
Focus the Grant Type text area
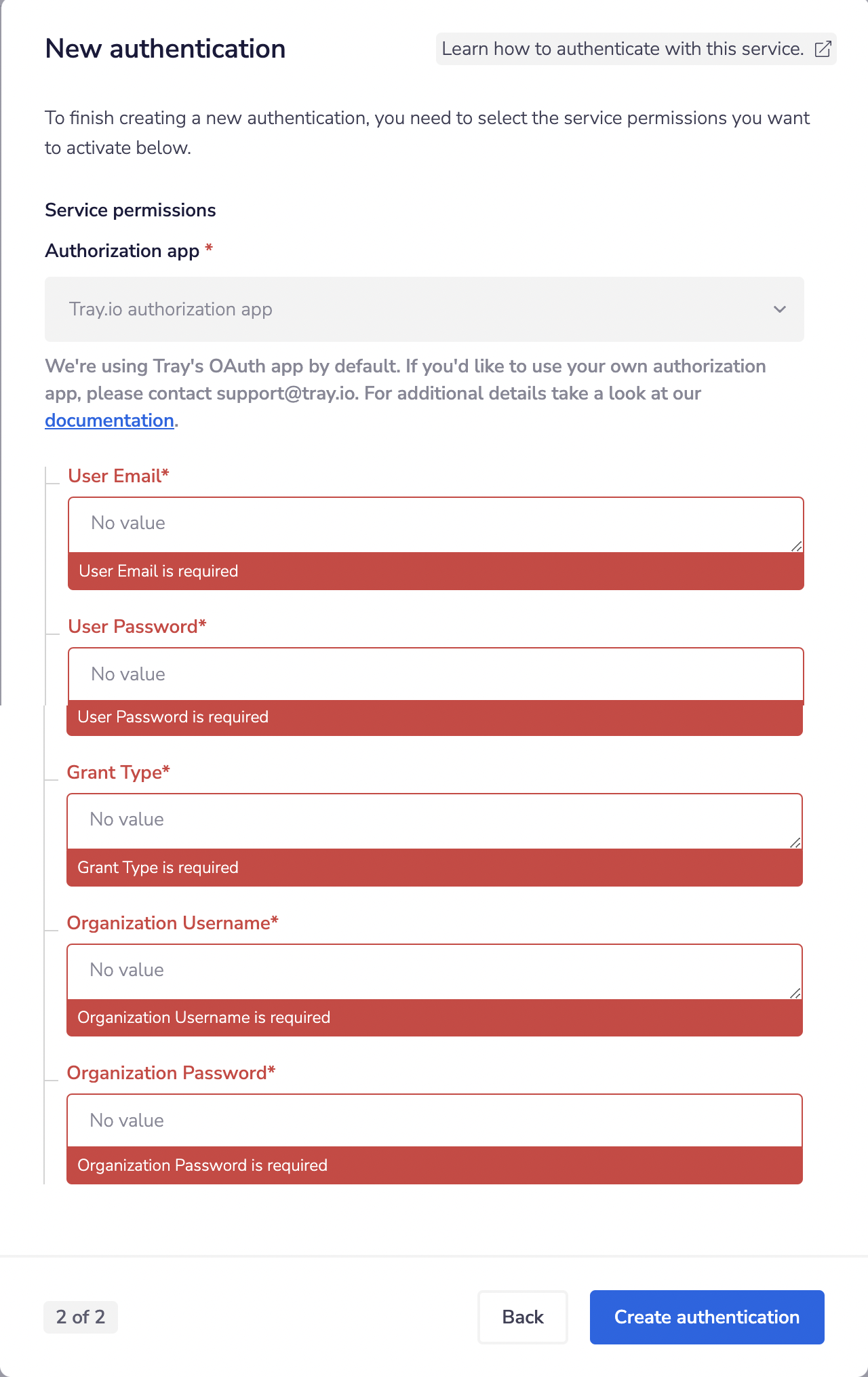coord(434,819)
